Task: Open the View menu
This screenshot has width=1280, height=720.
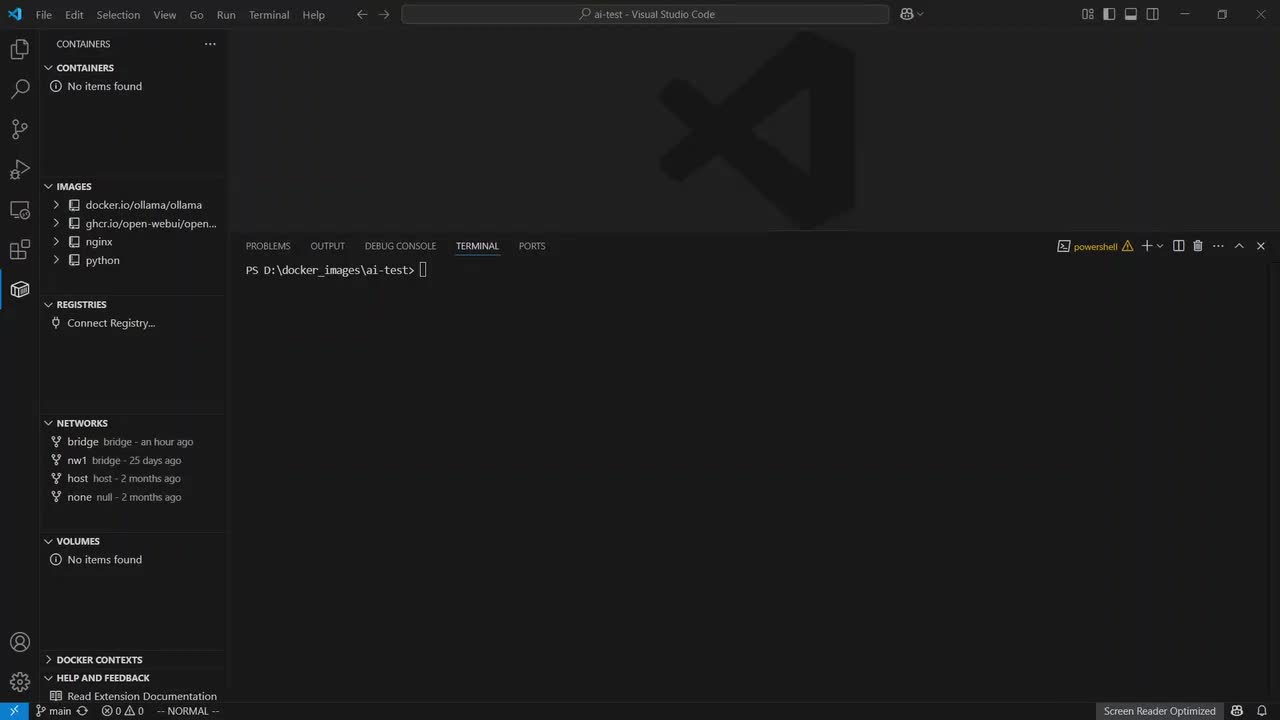Action: 165,15
